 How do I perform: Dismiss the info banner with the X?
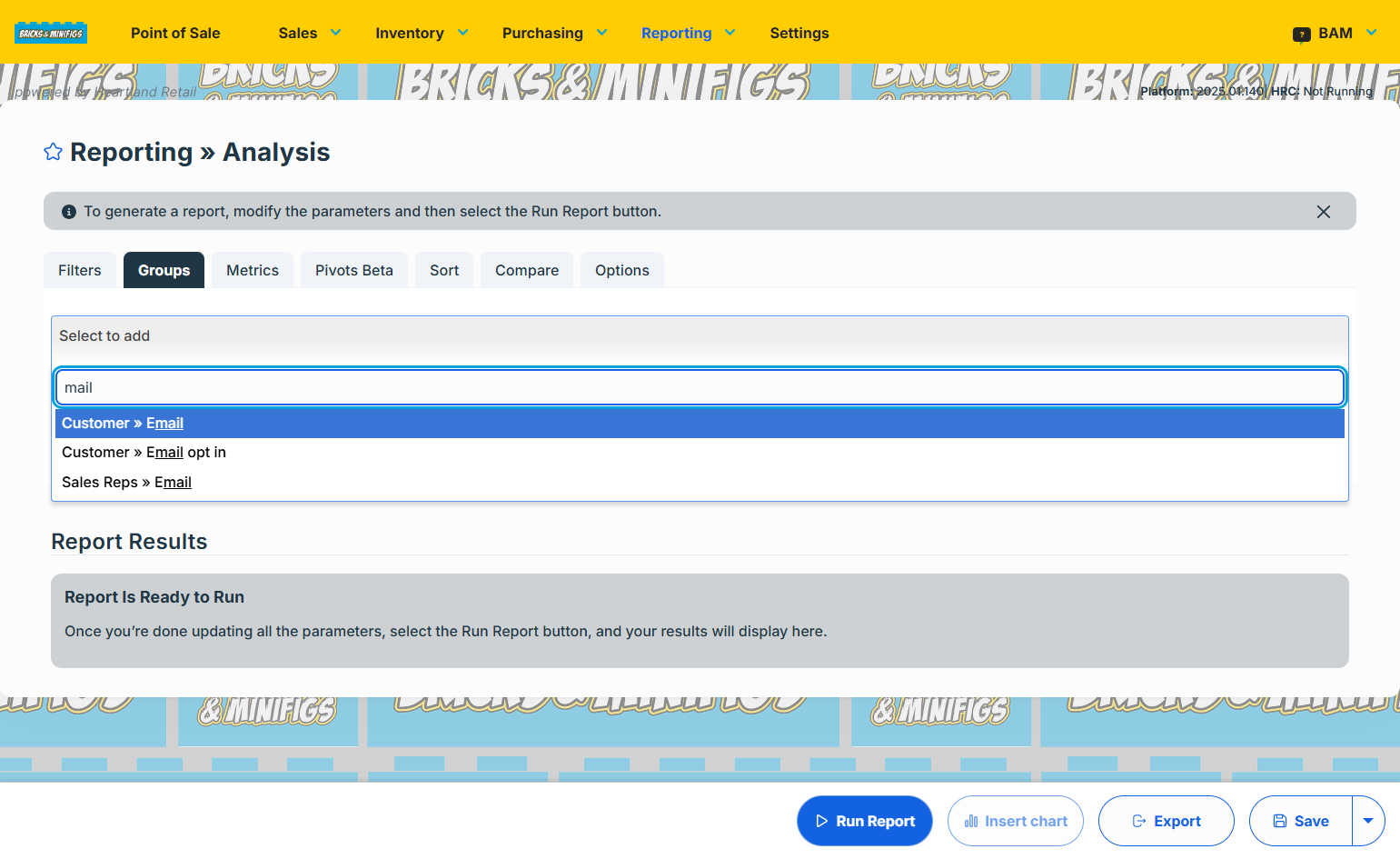click(1323, 211)
